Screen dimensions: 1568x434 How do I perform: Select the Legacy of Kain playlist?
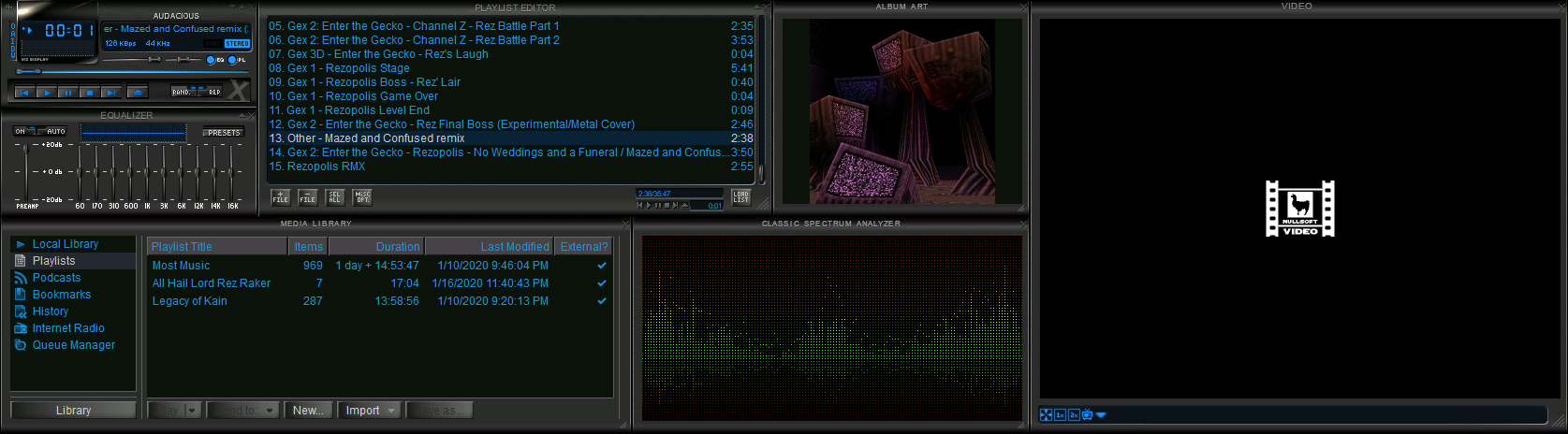tap(380, 301)
